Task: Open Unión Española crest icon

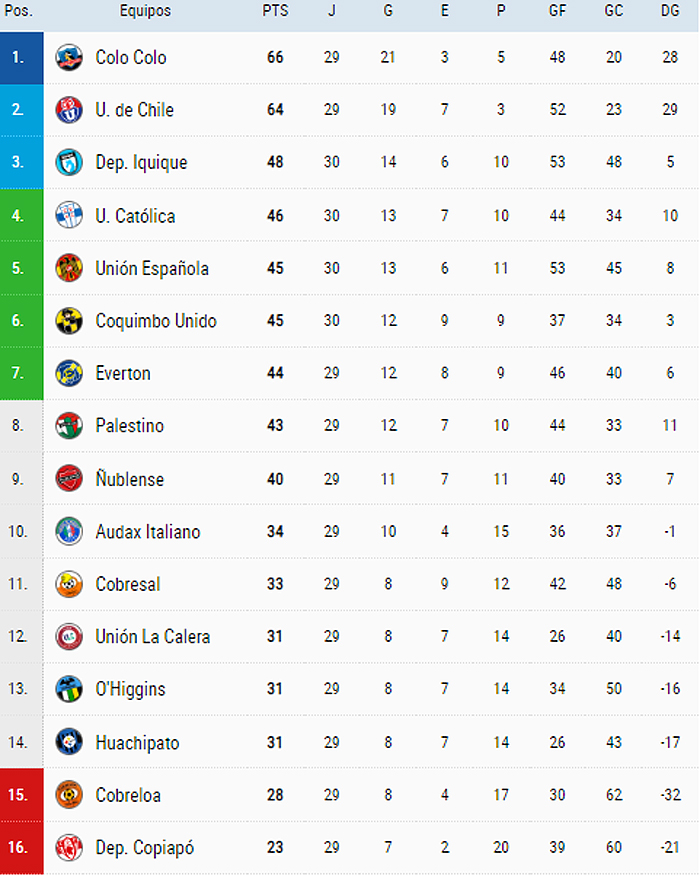Action: click(x=69, y=268)
